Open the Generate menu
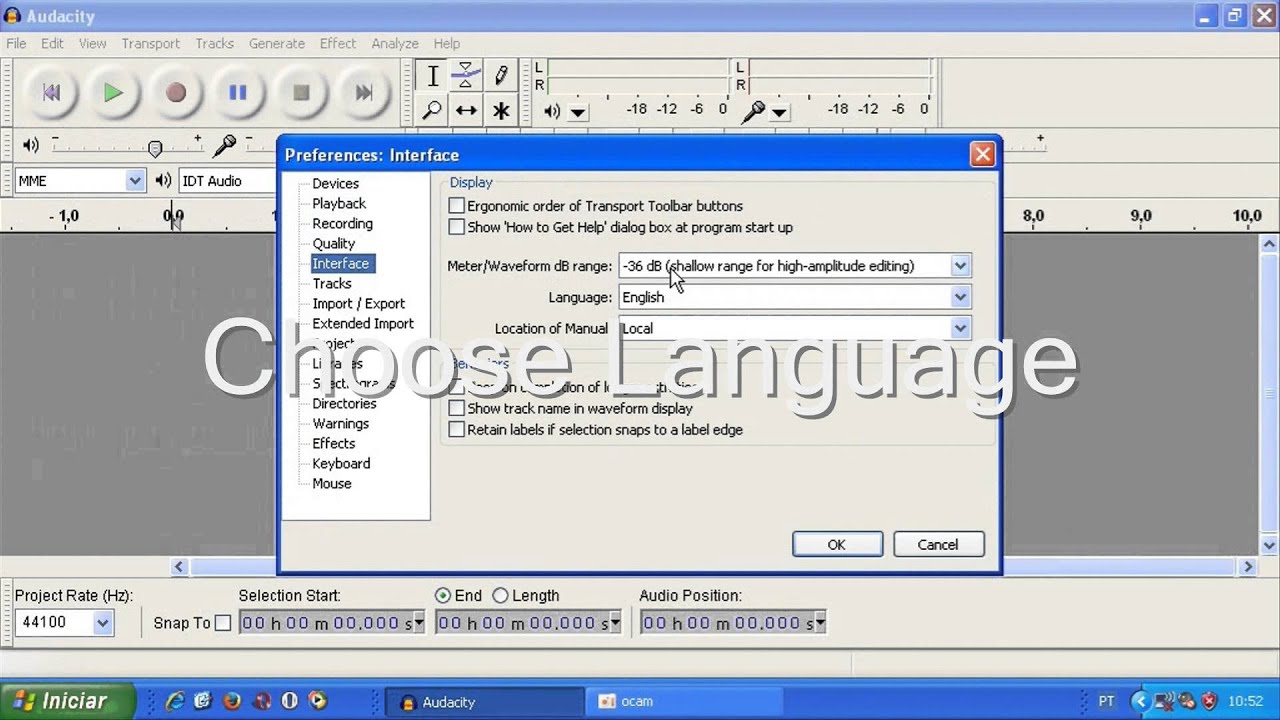The image size is (1280, 720). pos(277,43)
